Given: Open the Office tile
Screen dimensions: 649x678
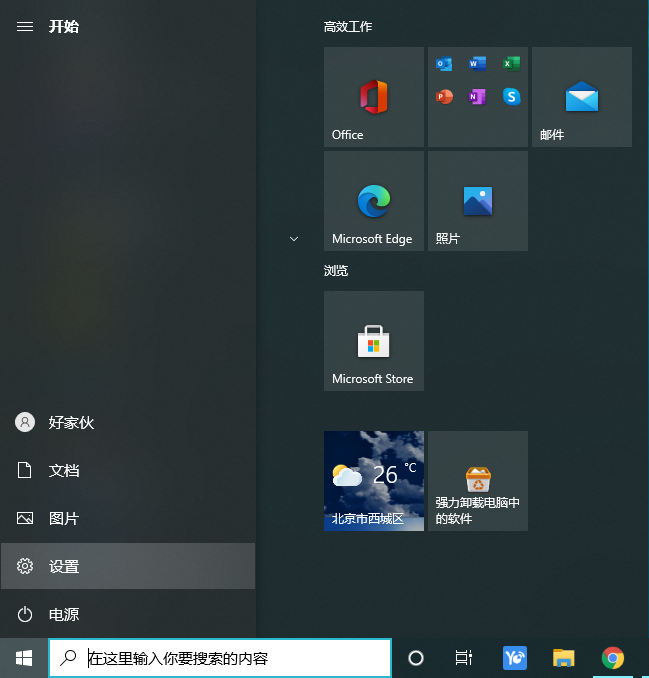Looking at the screenshot, I should pyautogui.click(x=373, y=97).
